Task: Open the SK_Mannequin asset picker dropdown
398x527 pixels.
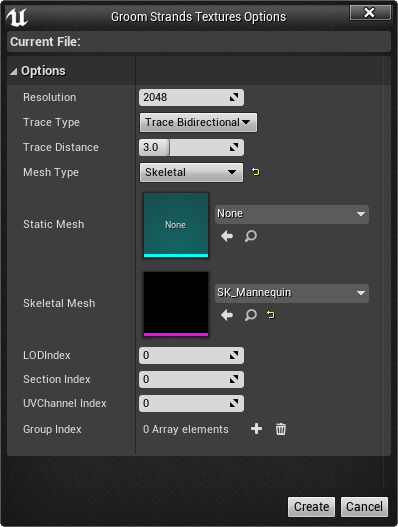Action: click(x=292, y=293)
